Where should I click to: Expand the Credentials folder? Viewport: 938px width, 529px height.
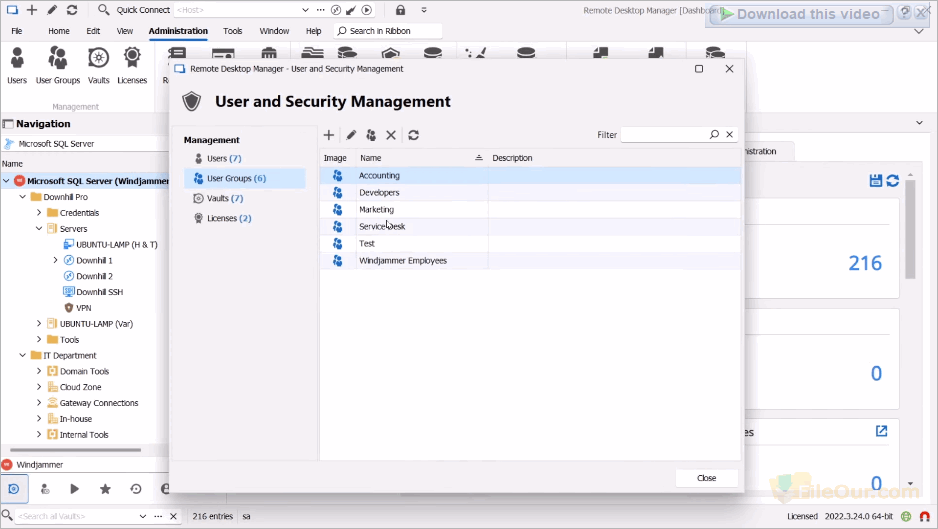click(39, 212)
